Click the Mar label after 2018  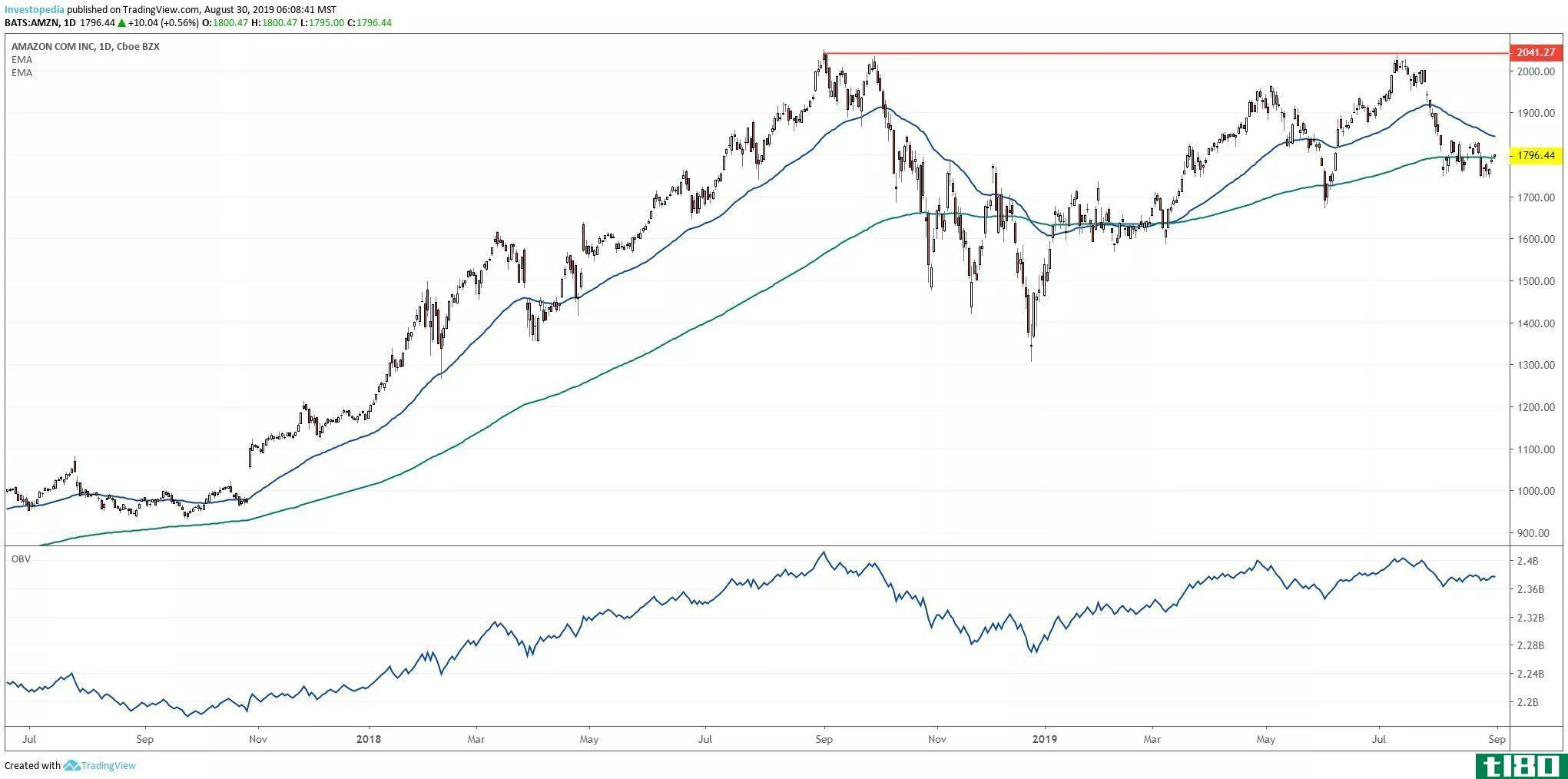476,740
